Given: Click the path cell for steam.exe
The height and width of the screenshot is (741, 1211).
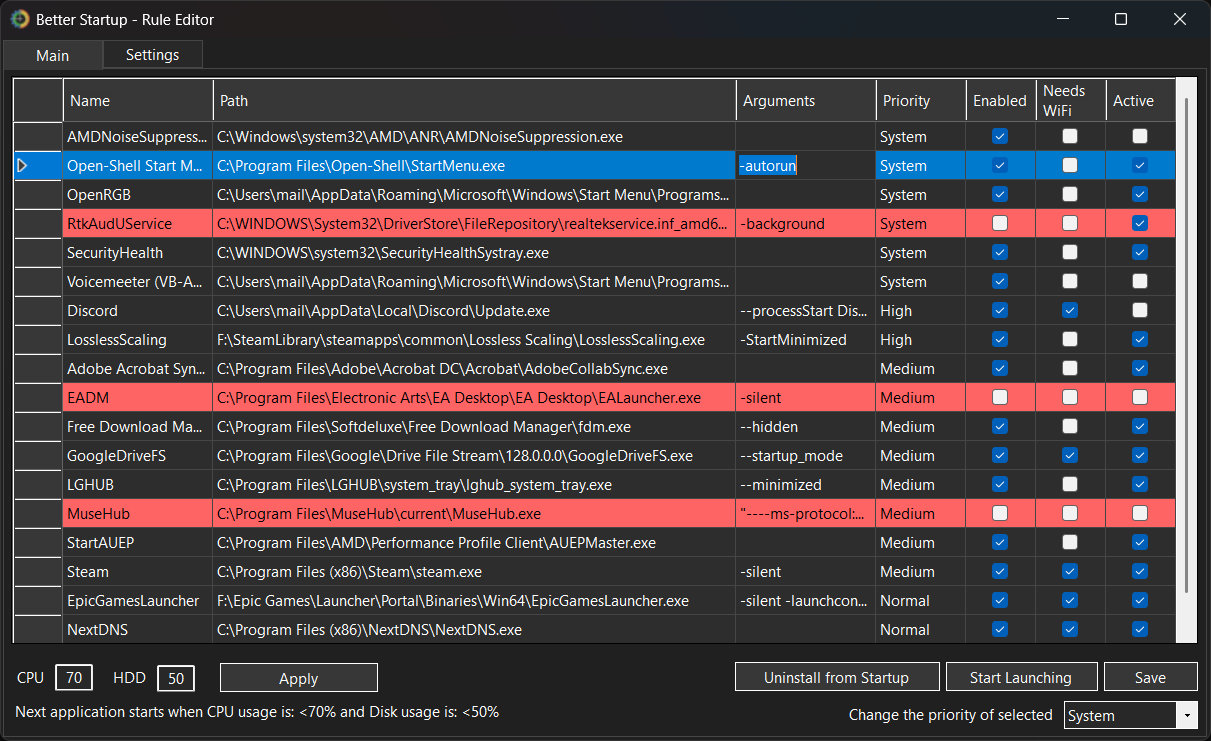Looking at the screenshot, I should click(474, 572).
